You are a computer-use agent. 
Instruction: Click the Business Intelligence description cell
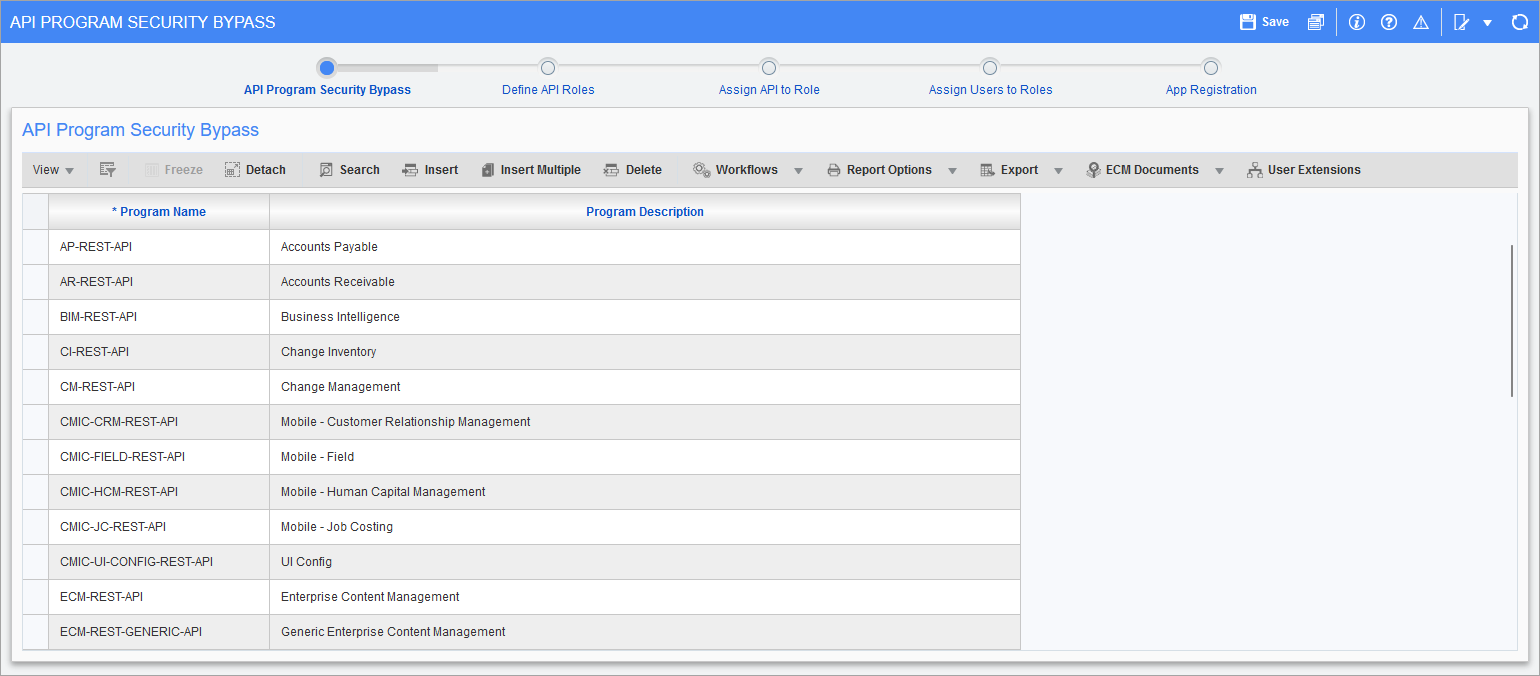click(x=645, y=317)
